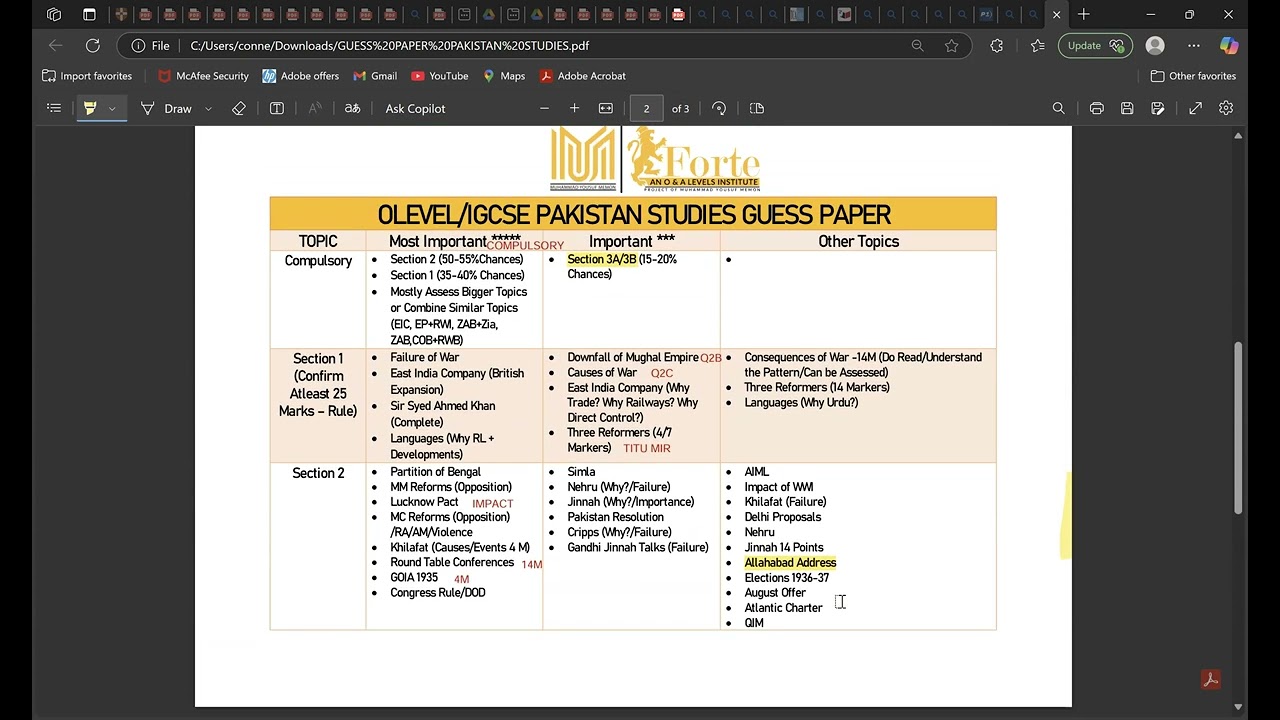Viewport: 1280px width, 720px height.
Task: Click highlighted 'Allahabad Address' text
Action: (x=790, y=563)
